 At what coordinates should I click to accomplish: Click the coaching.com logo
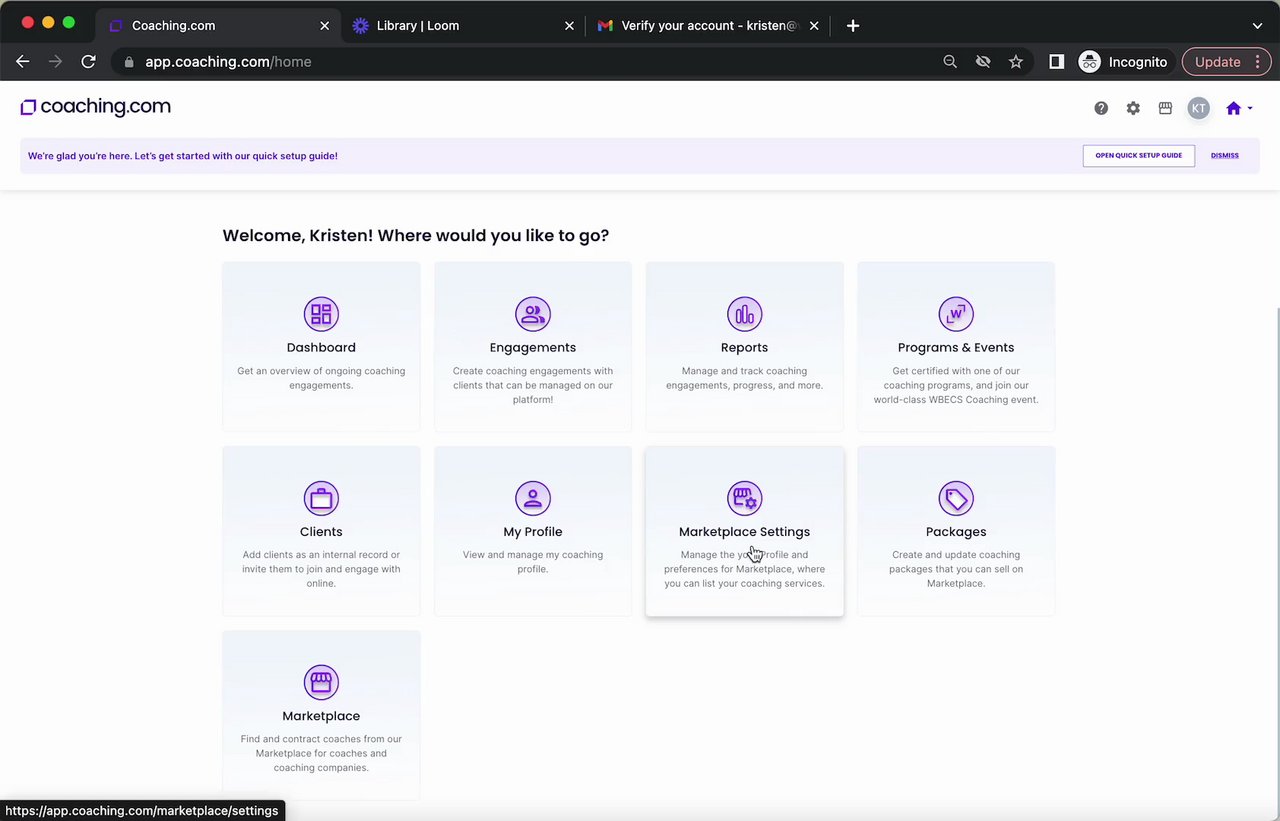pyautogui.click(x=96, y=107)
